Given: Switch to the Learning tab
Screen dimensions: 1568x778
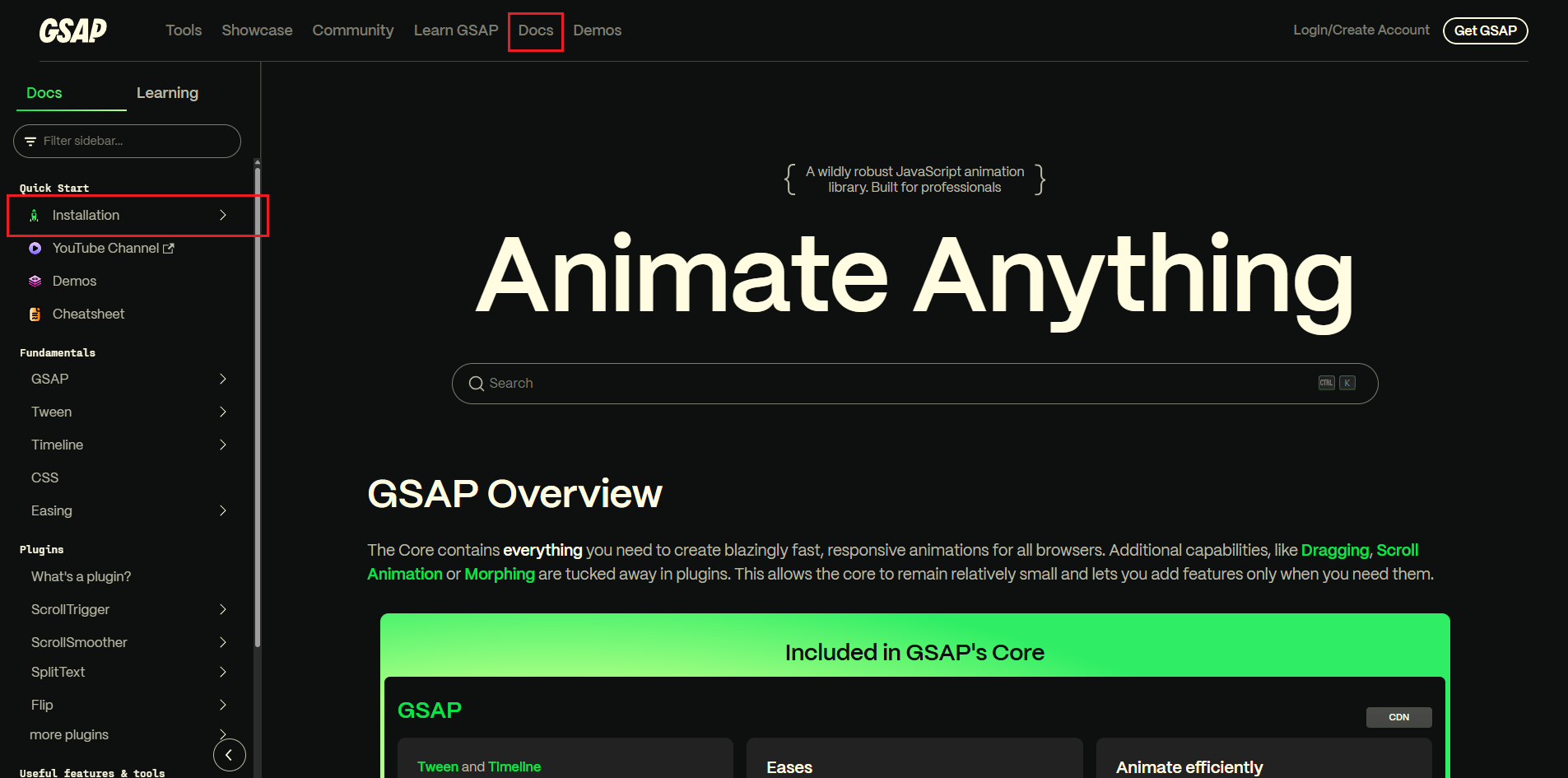Looking at the screenshot, I should click(167, 93).
